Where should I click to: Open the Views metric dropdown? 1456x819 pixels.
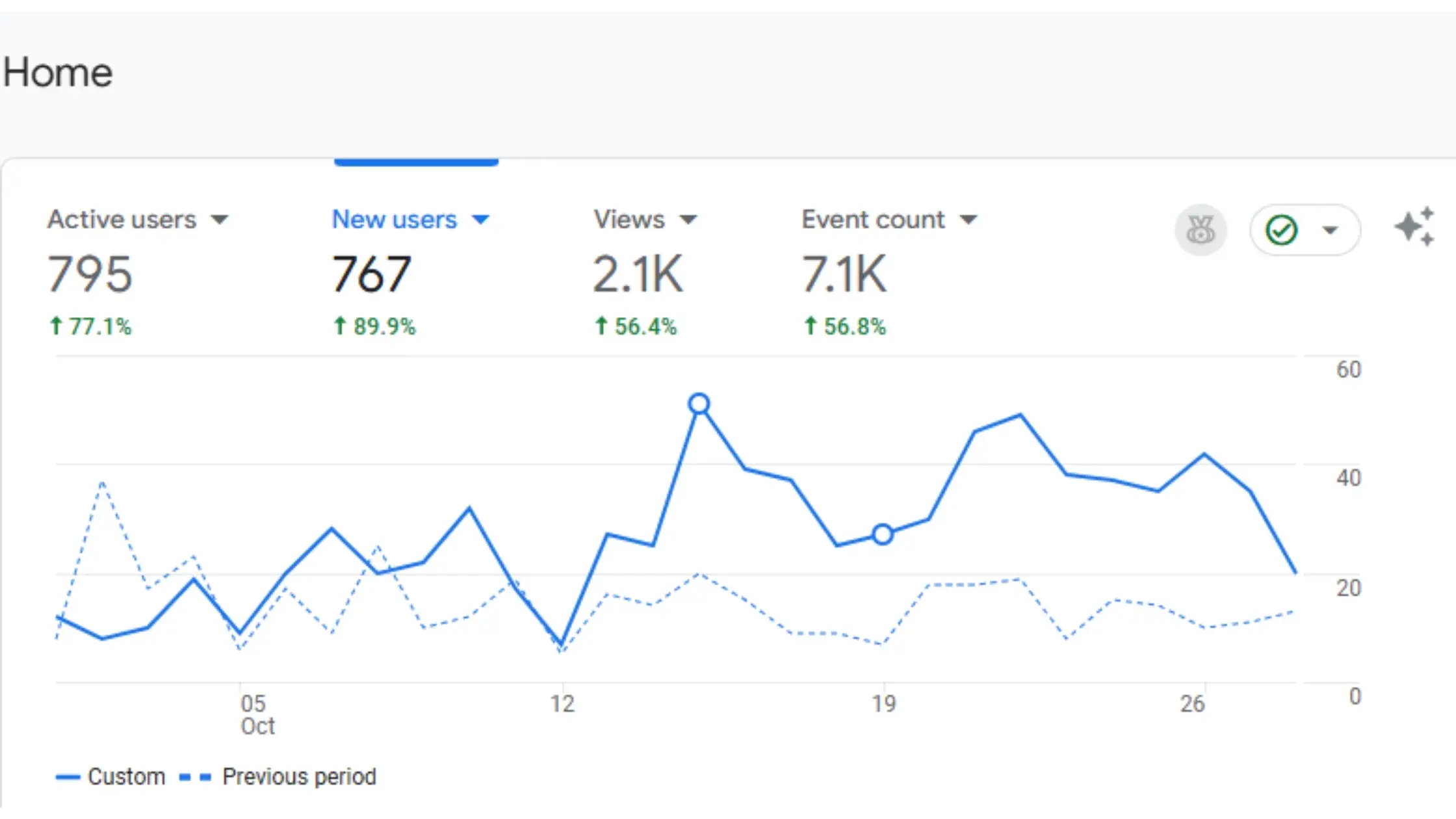[689, 220]
